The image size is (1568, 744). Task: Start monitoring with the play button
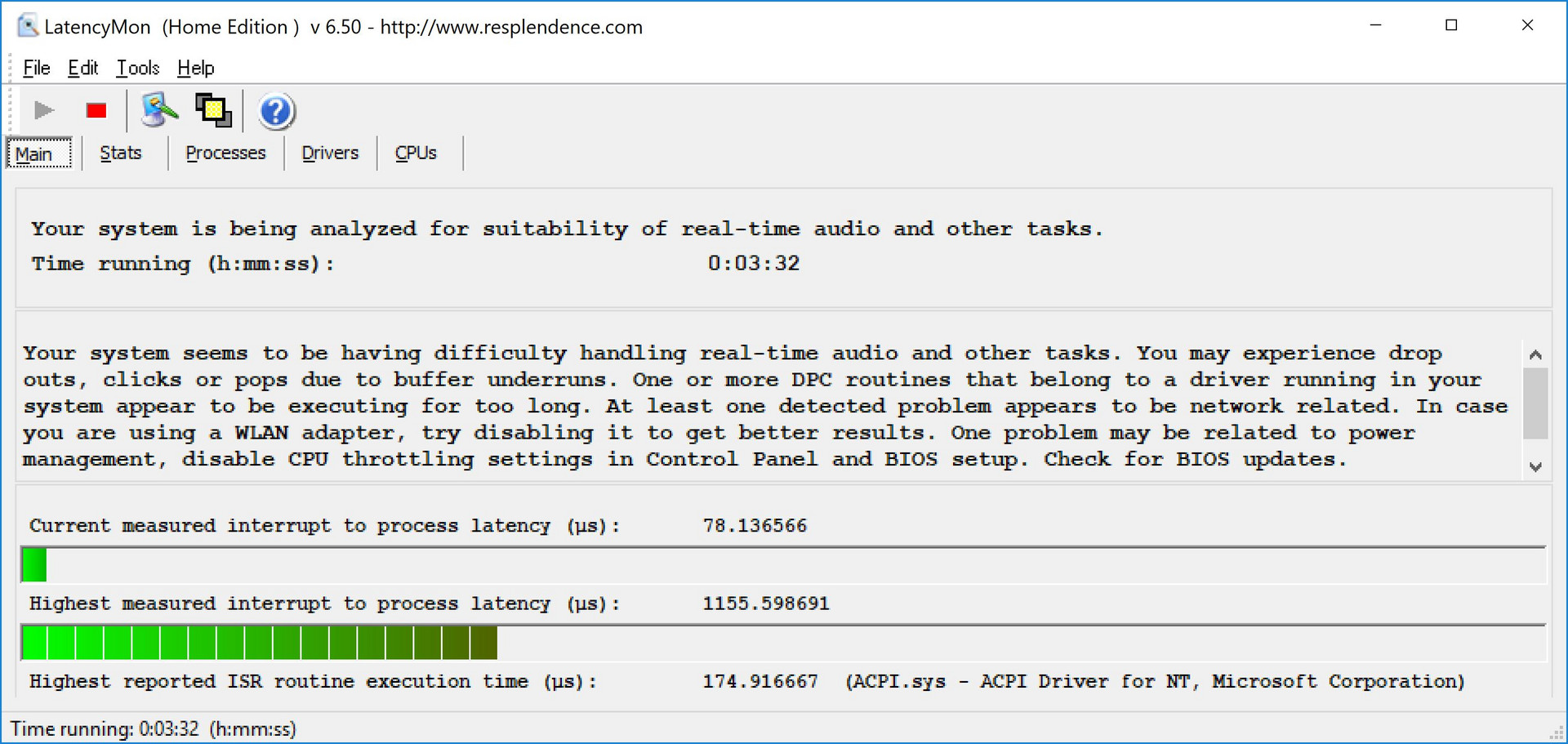pos(44,110)
